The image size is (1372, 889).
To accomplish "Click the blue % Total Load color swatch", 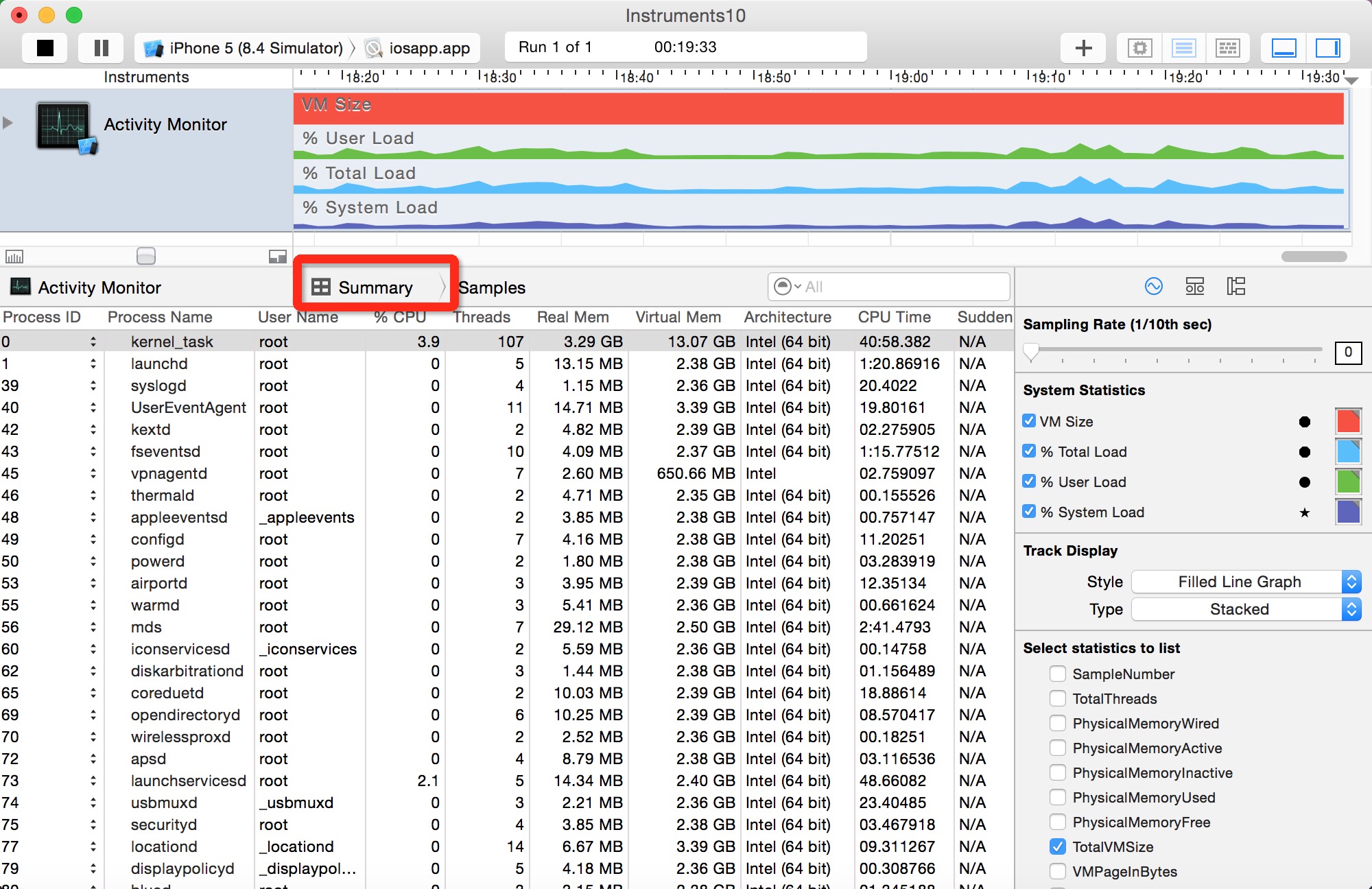I will click(1348, 451).
